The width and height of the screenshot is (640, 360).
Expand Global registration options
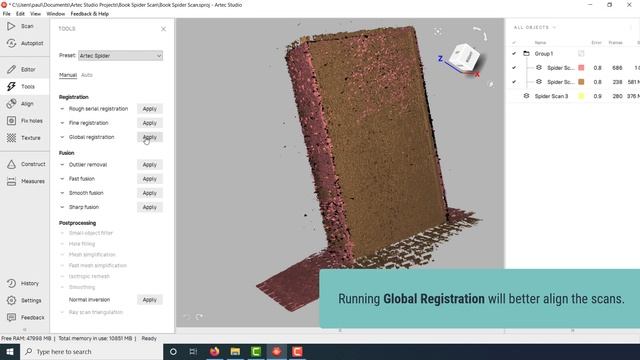tap(62, 137)
